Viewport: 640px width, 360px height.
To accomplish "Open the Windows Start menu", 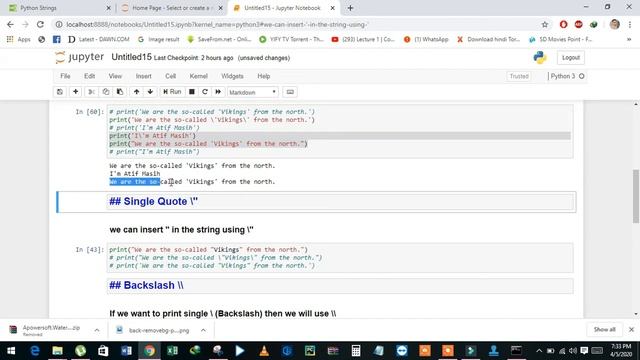I will click(x=11, y=351).
